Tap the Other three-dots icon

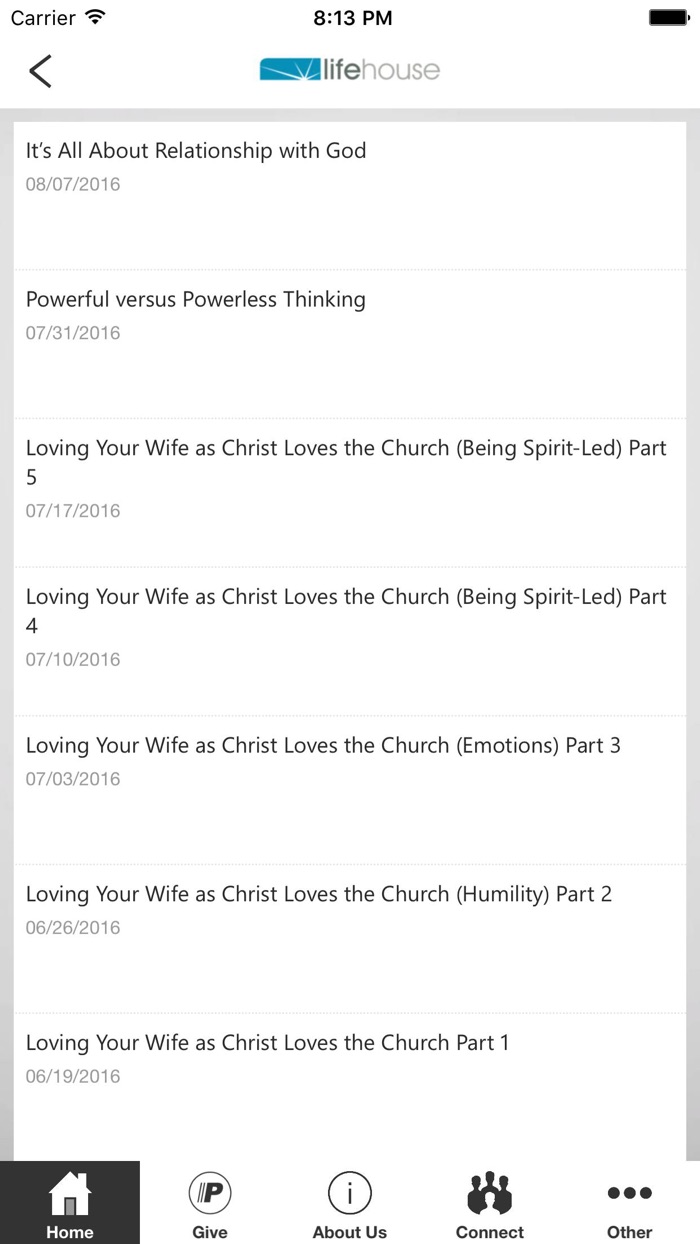pyautogui.click(x=630, y=1192)
